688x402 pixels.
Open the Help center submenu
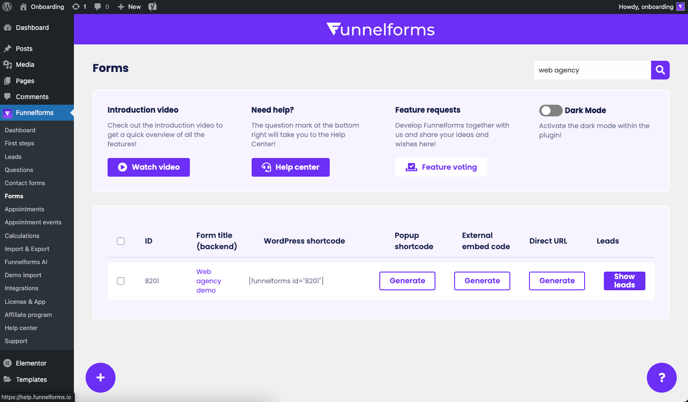tap(21, 328)
